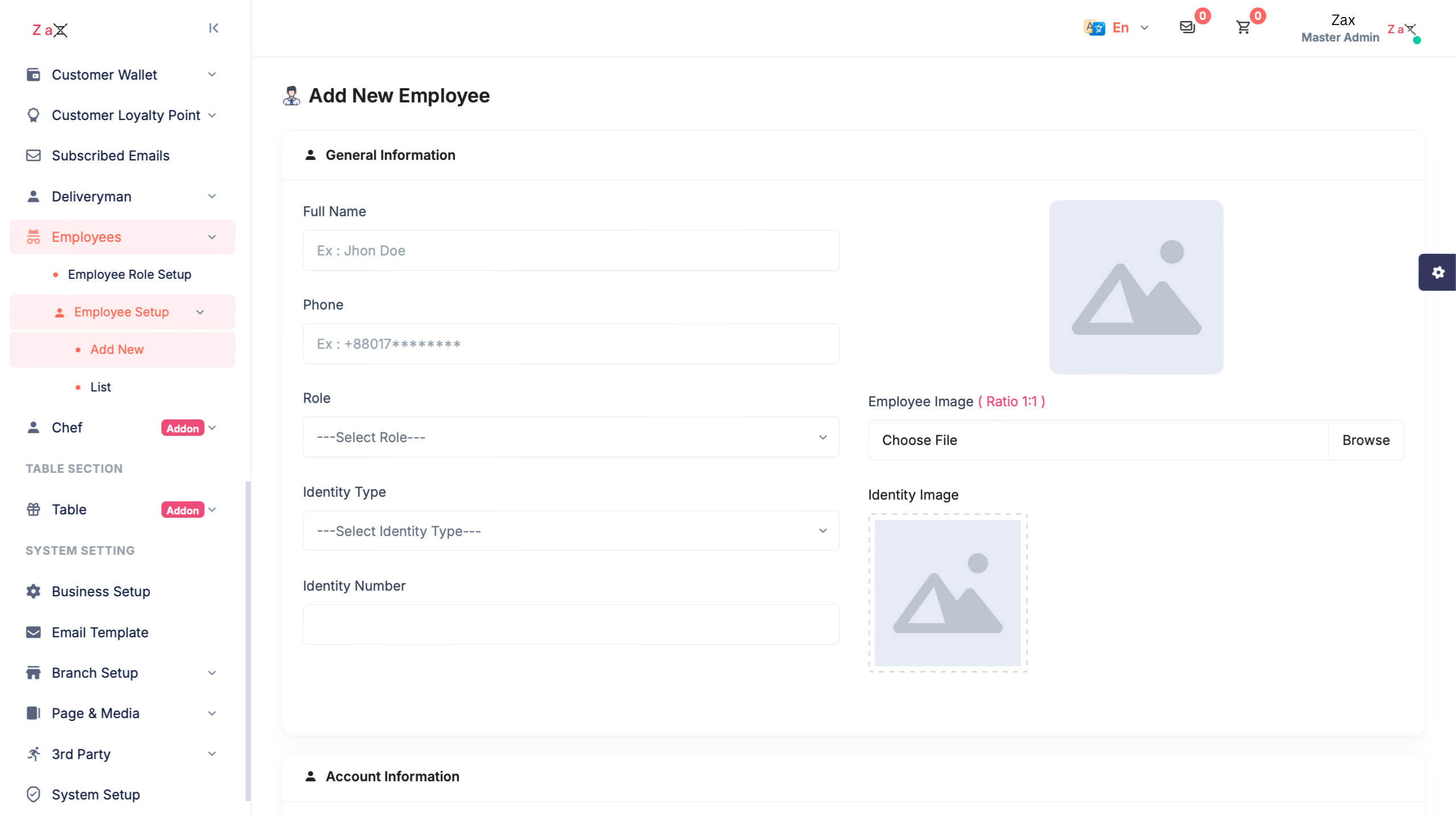Viewport: 1456px width, 816px height.
Task: Click the Deliveryman sidebar icon
Action: [x=32, y=196]
